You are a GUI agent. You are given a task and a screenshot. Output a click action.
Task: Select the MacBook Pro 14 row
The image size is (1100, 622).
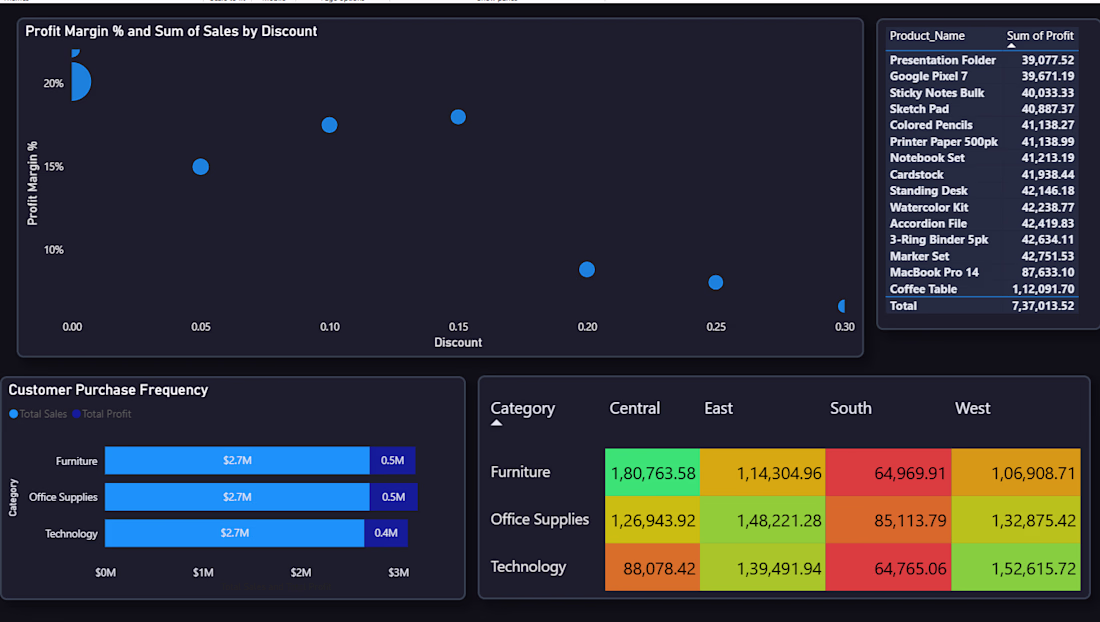(981, 272)
